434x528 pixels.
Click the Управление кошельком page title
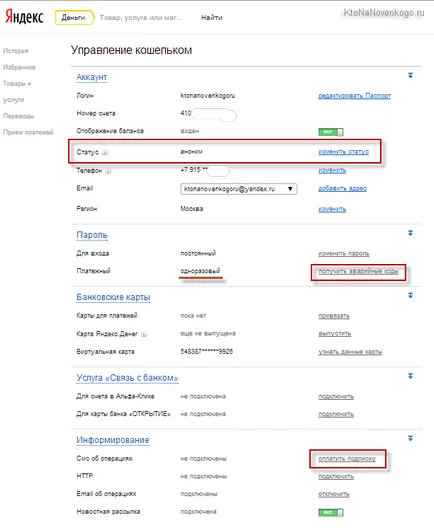(131, 50)
